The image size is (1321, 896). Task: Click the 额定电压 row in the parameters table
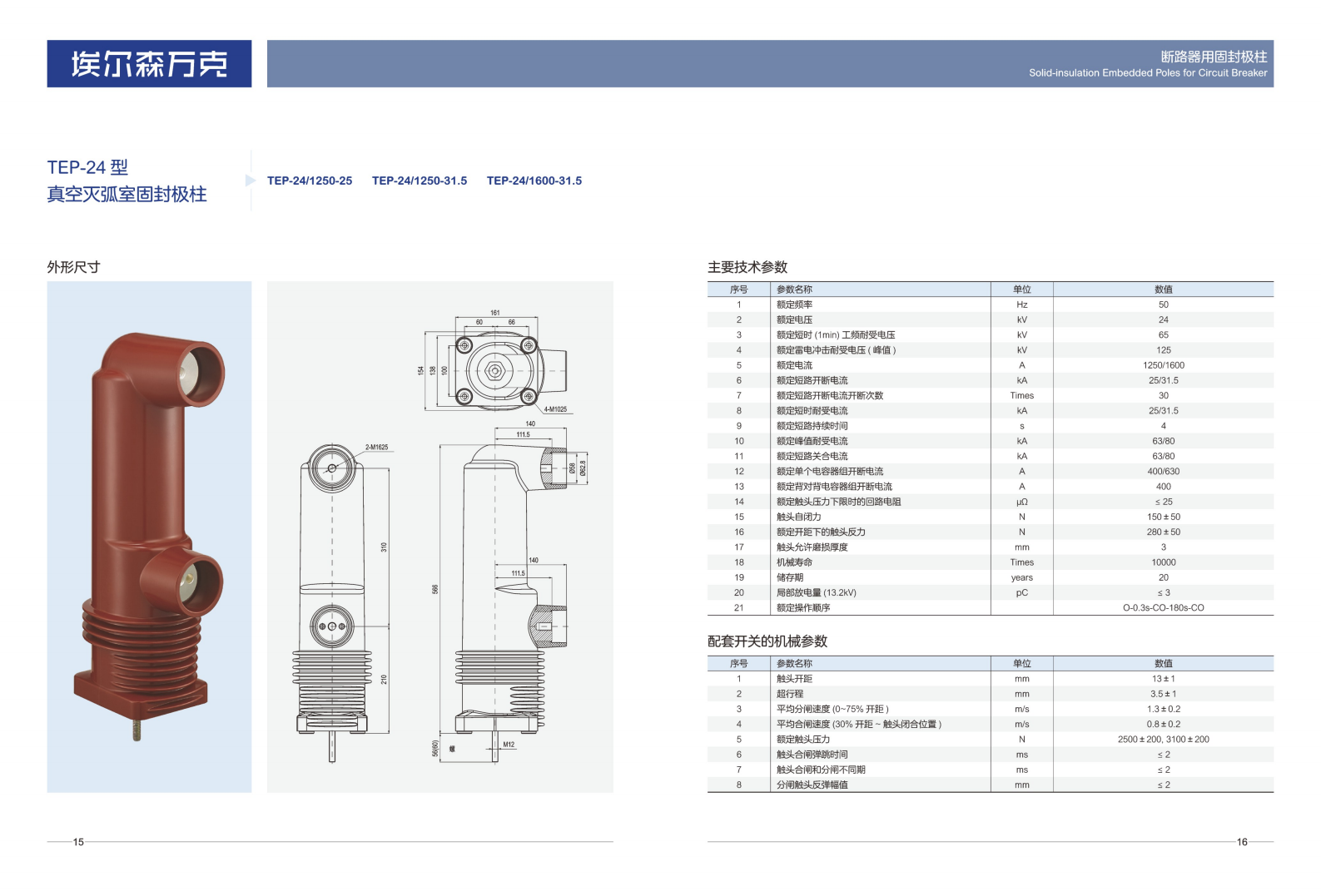[794, 319]
